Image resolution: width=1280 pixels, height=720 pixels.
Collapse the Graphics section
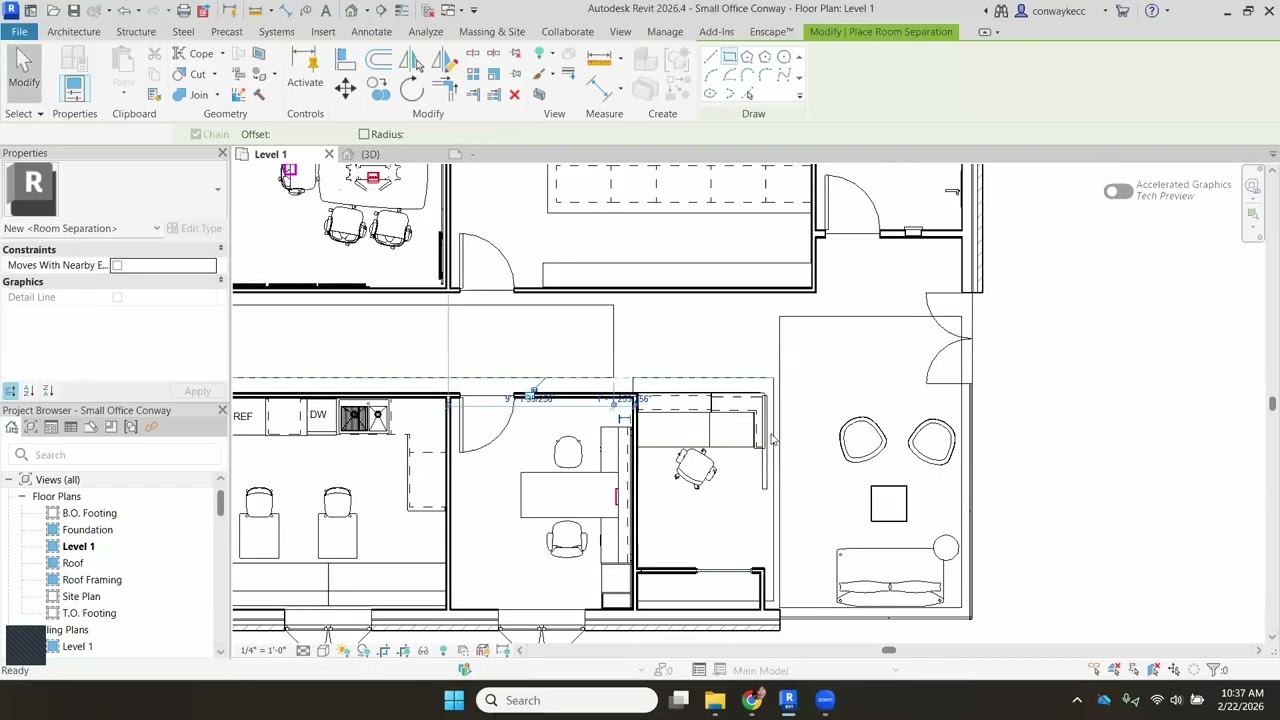(x=220, y=281)
